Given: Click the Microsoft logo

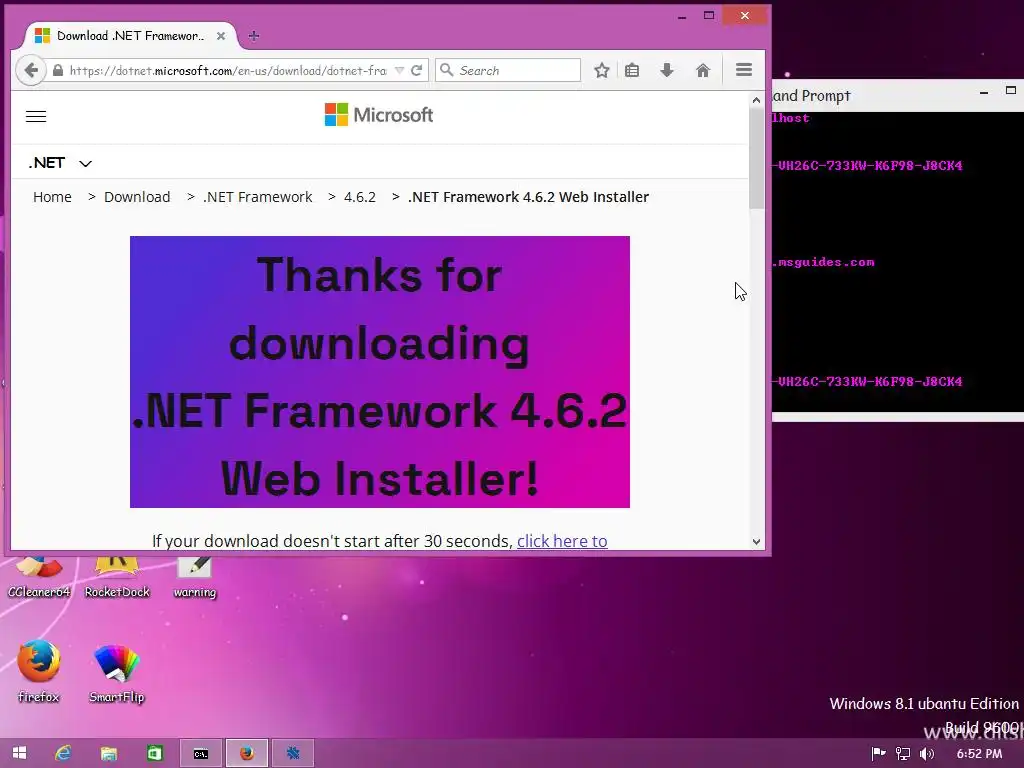Looking at the screenshot, I should click(379, 115).
